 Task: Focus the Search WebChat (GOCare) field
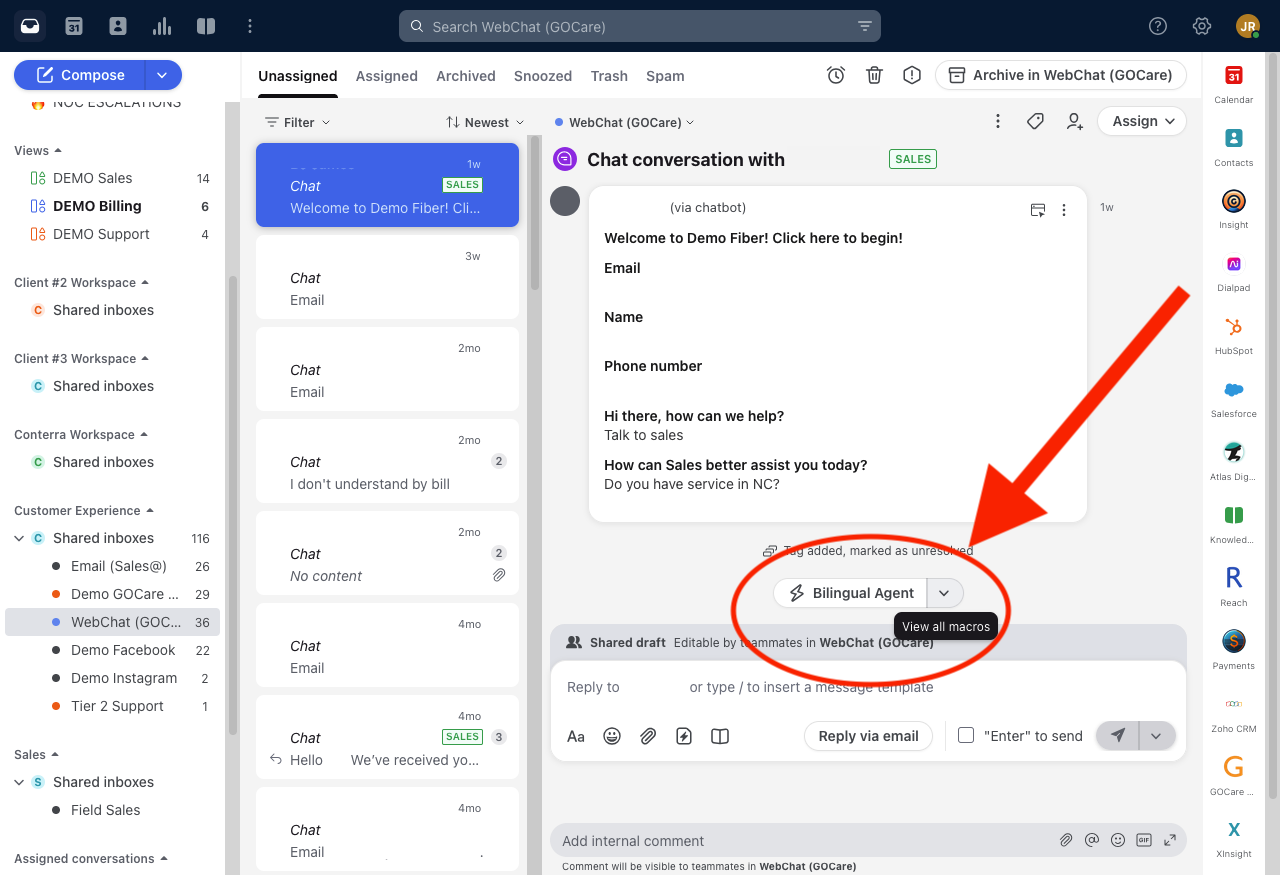[640, 27]
